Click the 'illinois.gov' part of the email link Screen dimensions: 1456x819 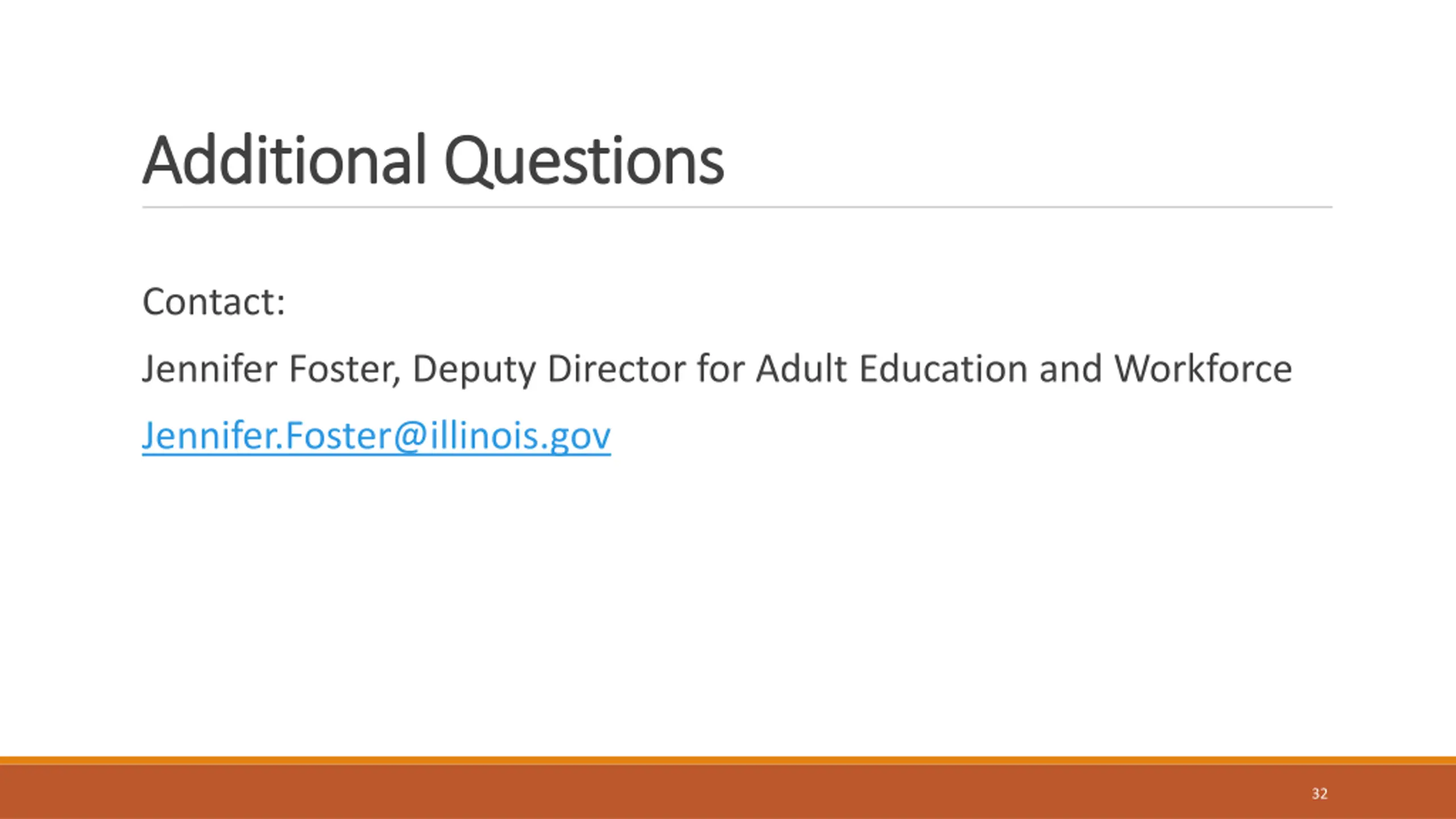pos(520,436)
